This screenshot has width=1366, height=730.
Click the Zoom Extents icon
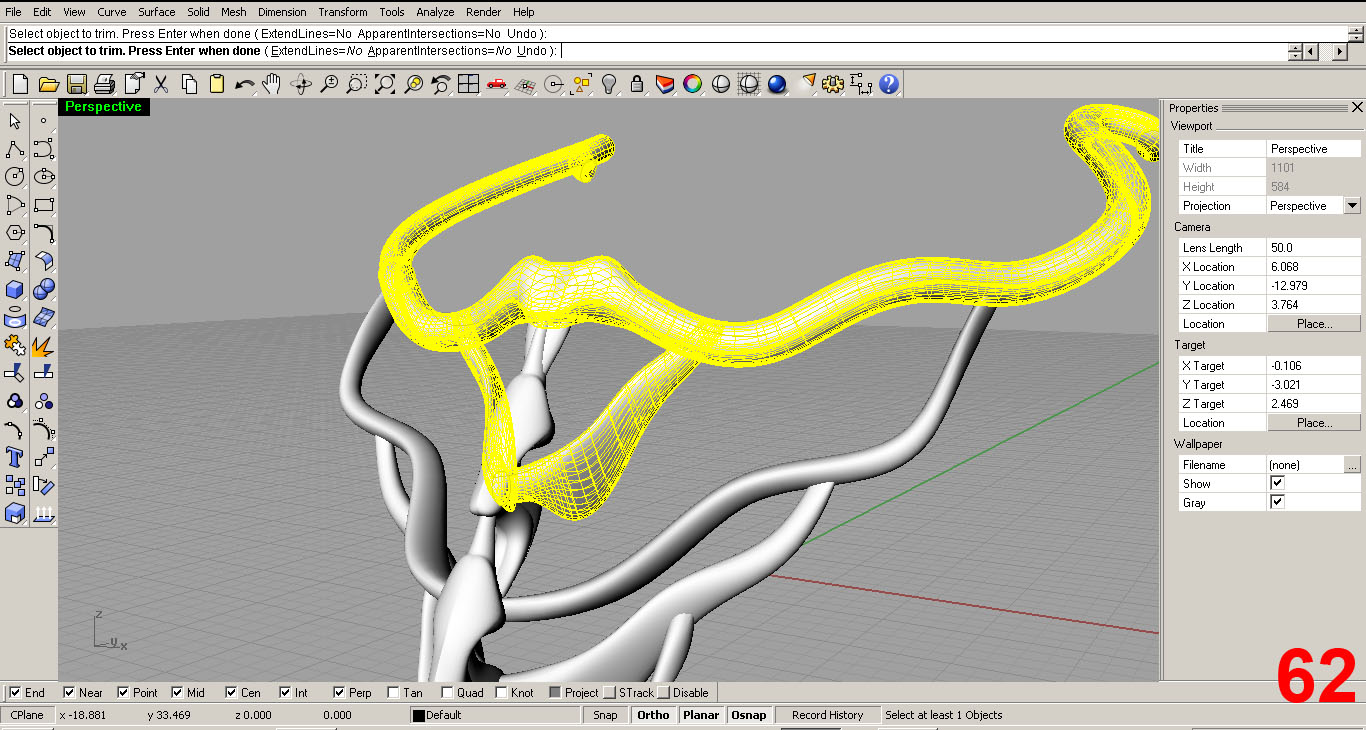[385, 85]
